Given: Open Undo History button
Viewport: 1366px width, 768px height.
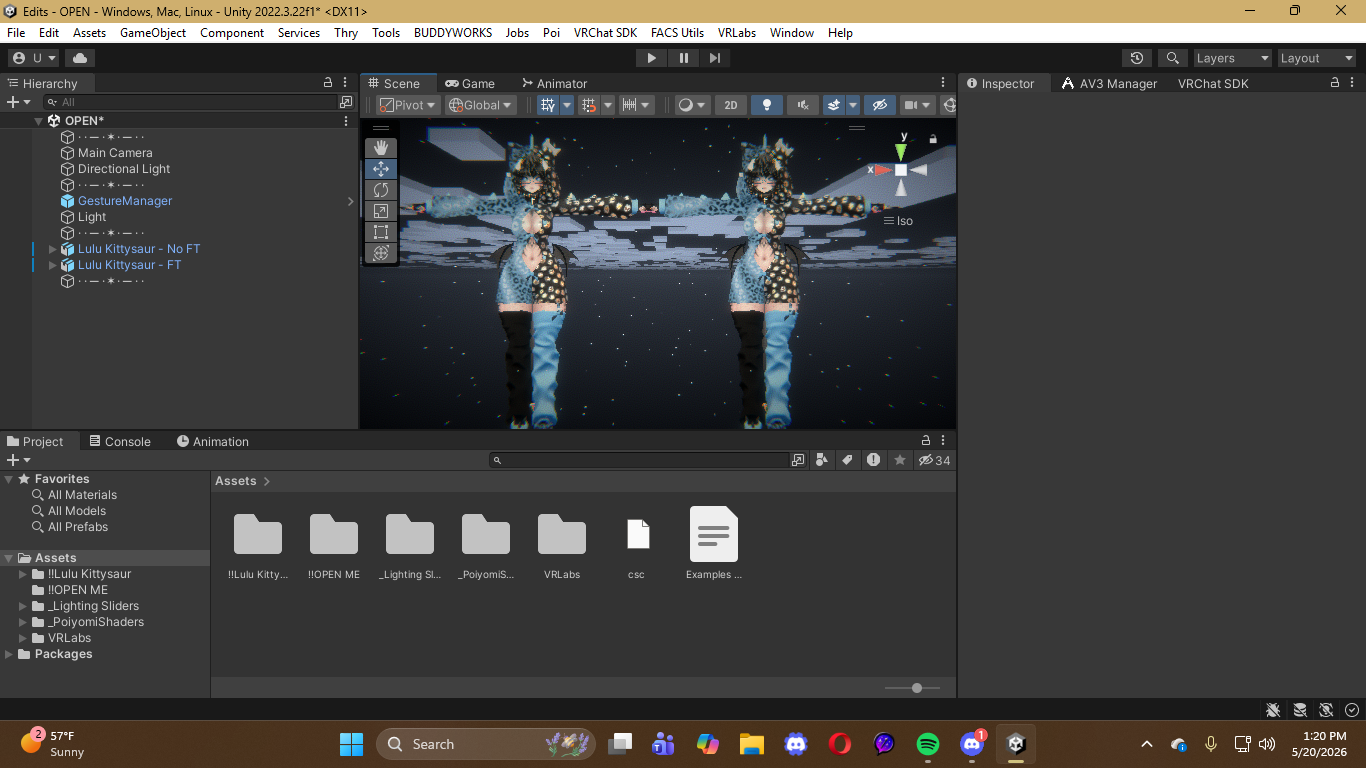Looking at the screenshot, I should click(1136, 58).
